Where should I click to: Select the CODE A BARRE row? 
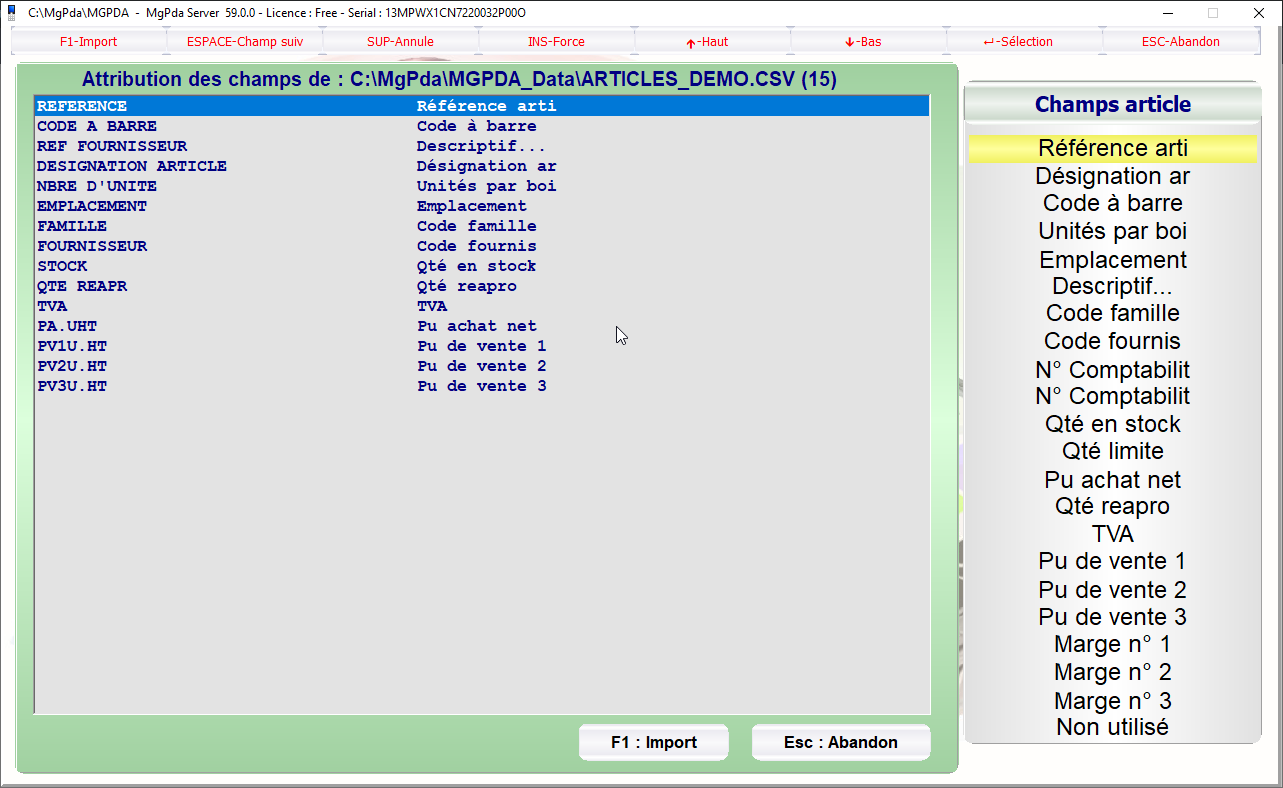[97, 126]
